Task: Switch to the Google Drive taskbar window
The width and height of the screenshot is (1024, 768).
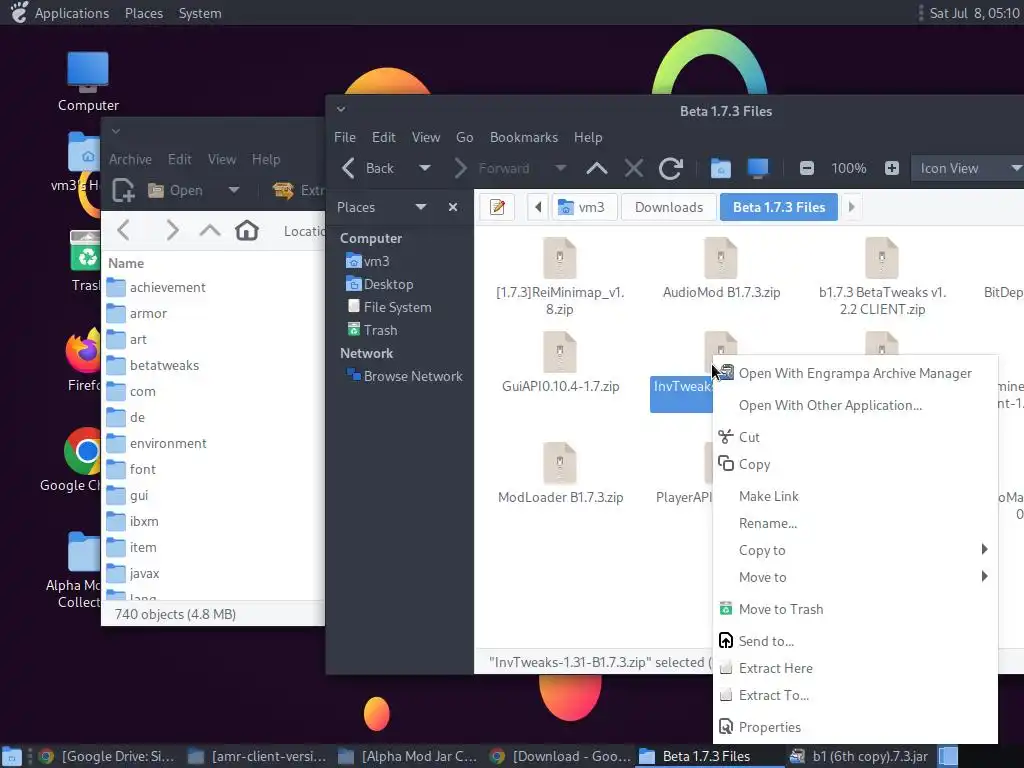Action: click(x=106, y=756)
